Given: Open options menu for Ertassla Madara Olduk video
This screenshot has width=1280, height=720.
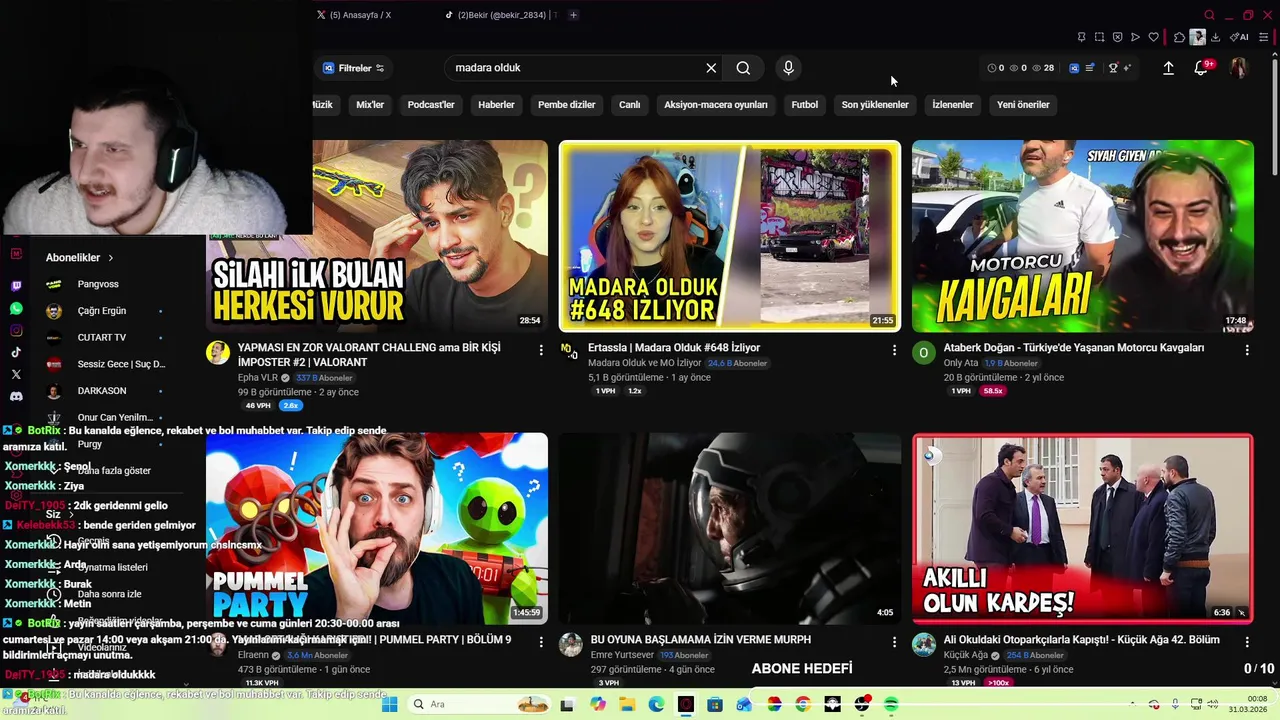Looking at the screenshot, I should [x=894, y=350].
